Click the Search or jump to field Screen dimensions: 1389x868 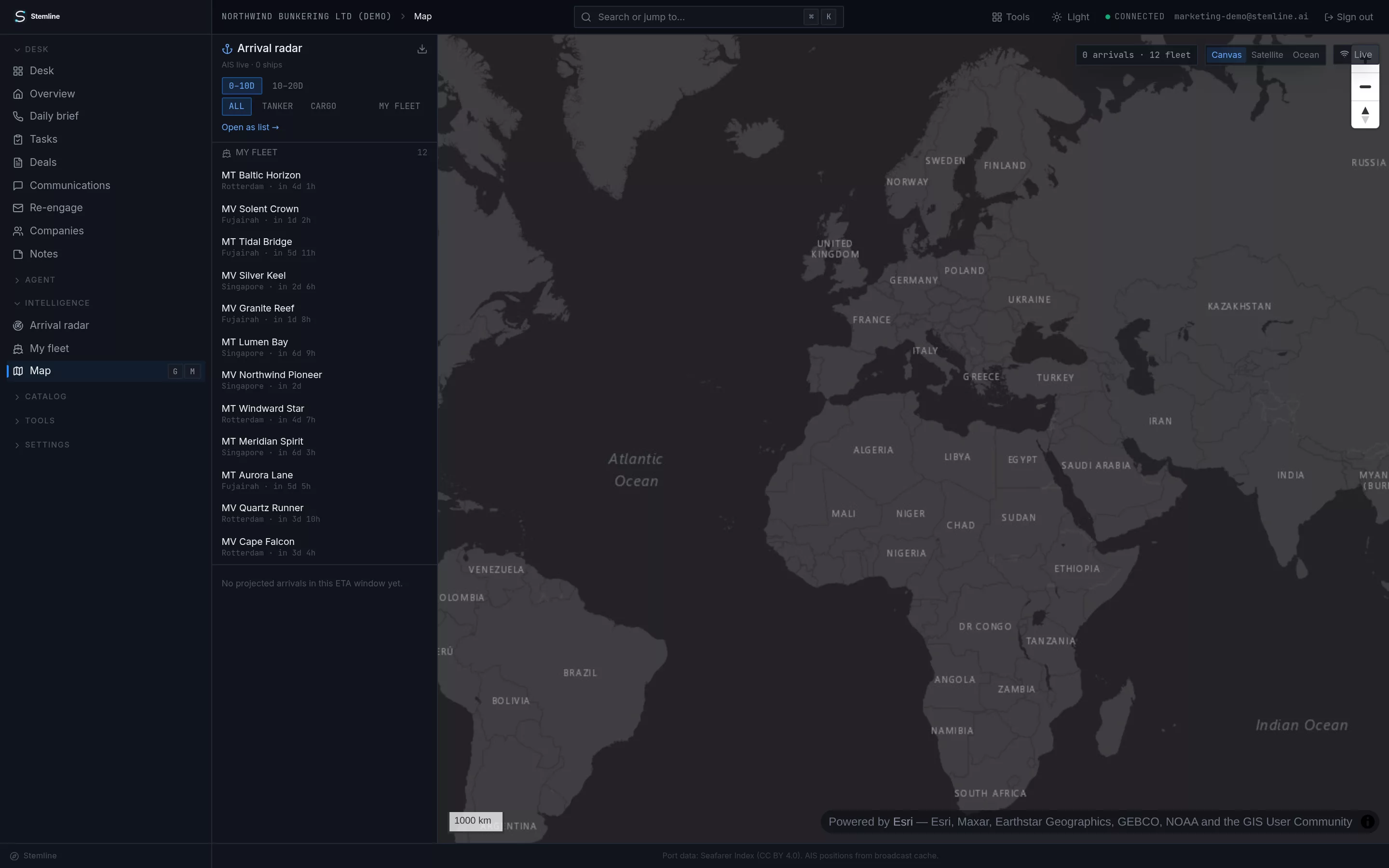708,17
